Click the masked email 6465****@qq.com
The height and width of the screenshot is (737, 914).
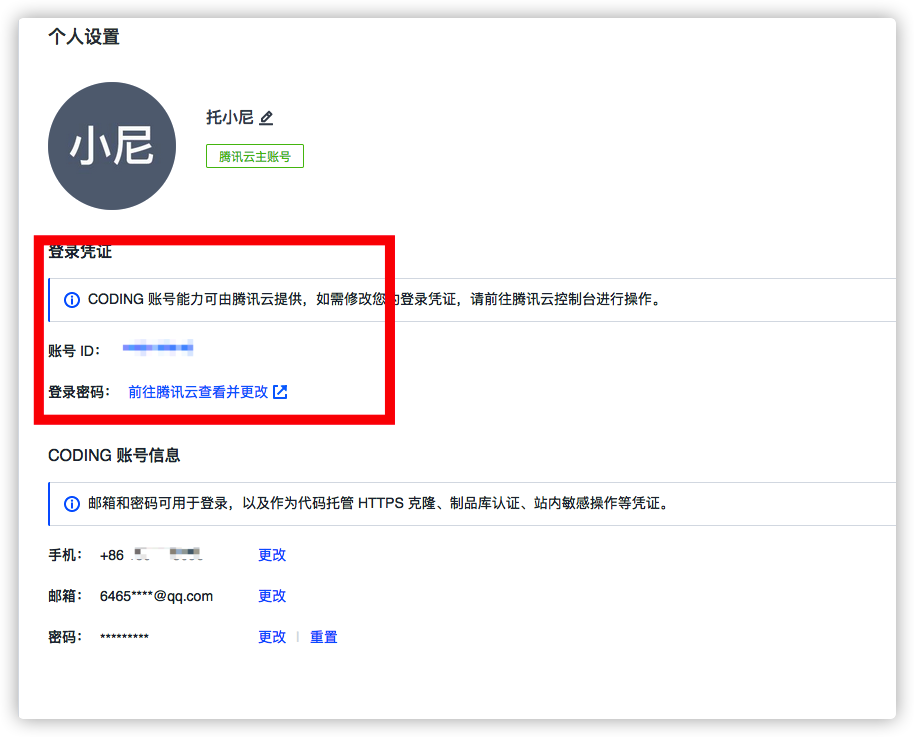pos(156,596)
